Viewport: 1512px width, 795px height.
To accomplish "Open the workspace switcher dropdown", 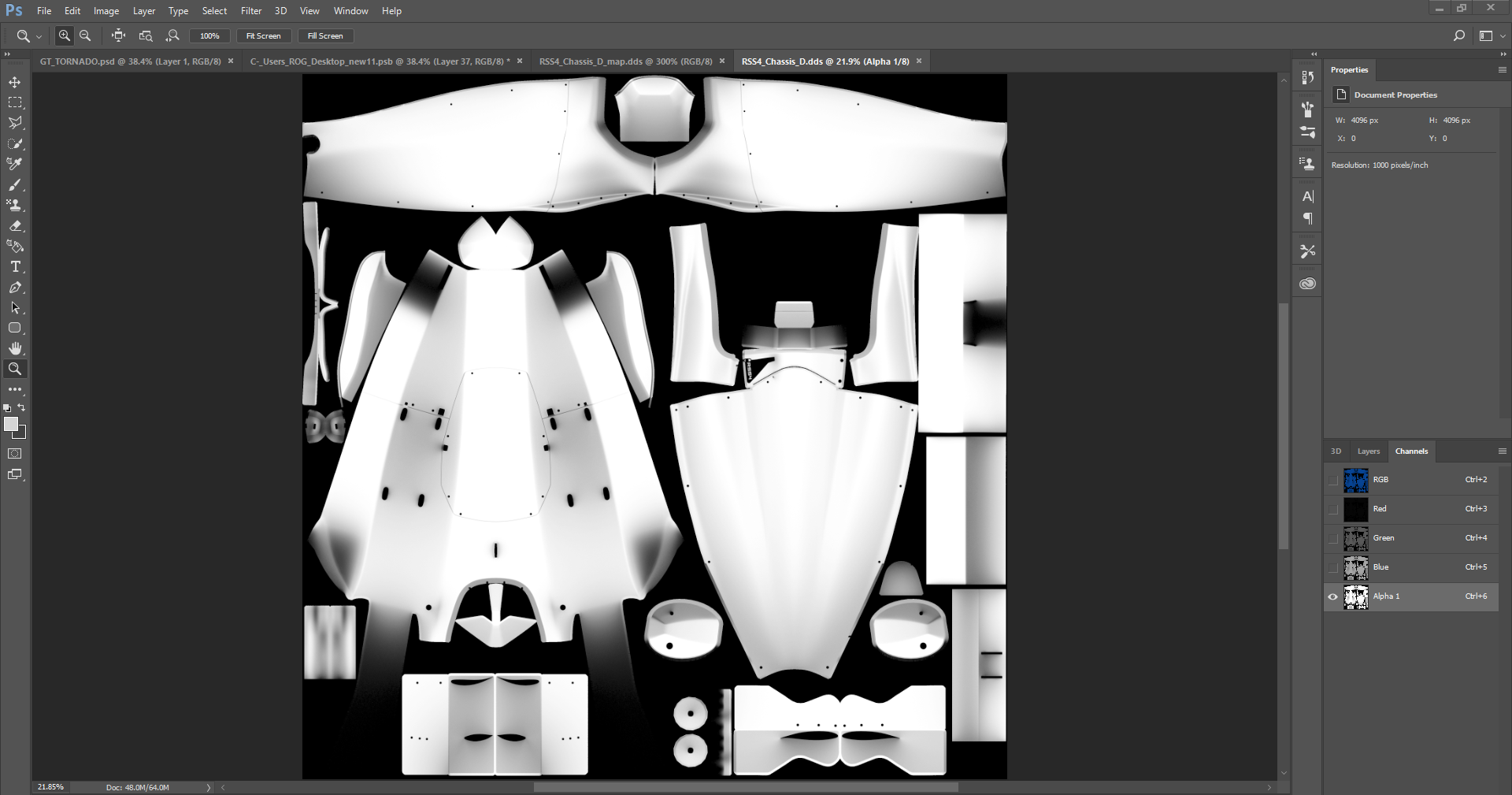I will [1492, 35].
